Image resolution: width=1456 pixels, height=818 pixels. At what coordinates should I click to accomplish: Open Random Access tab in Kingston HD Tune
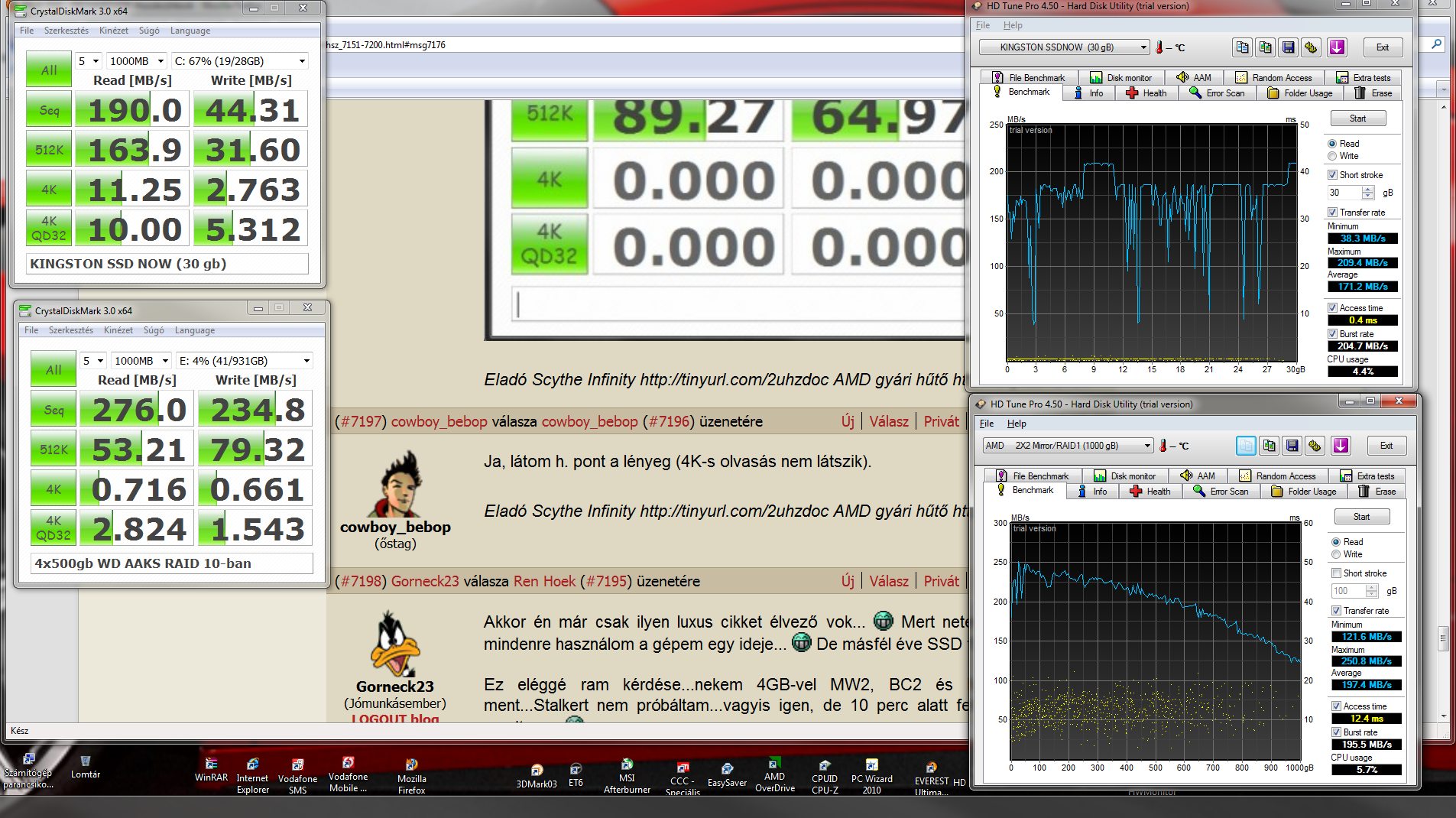1273,78
